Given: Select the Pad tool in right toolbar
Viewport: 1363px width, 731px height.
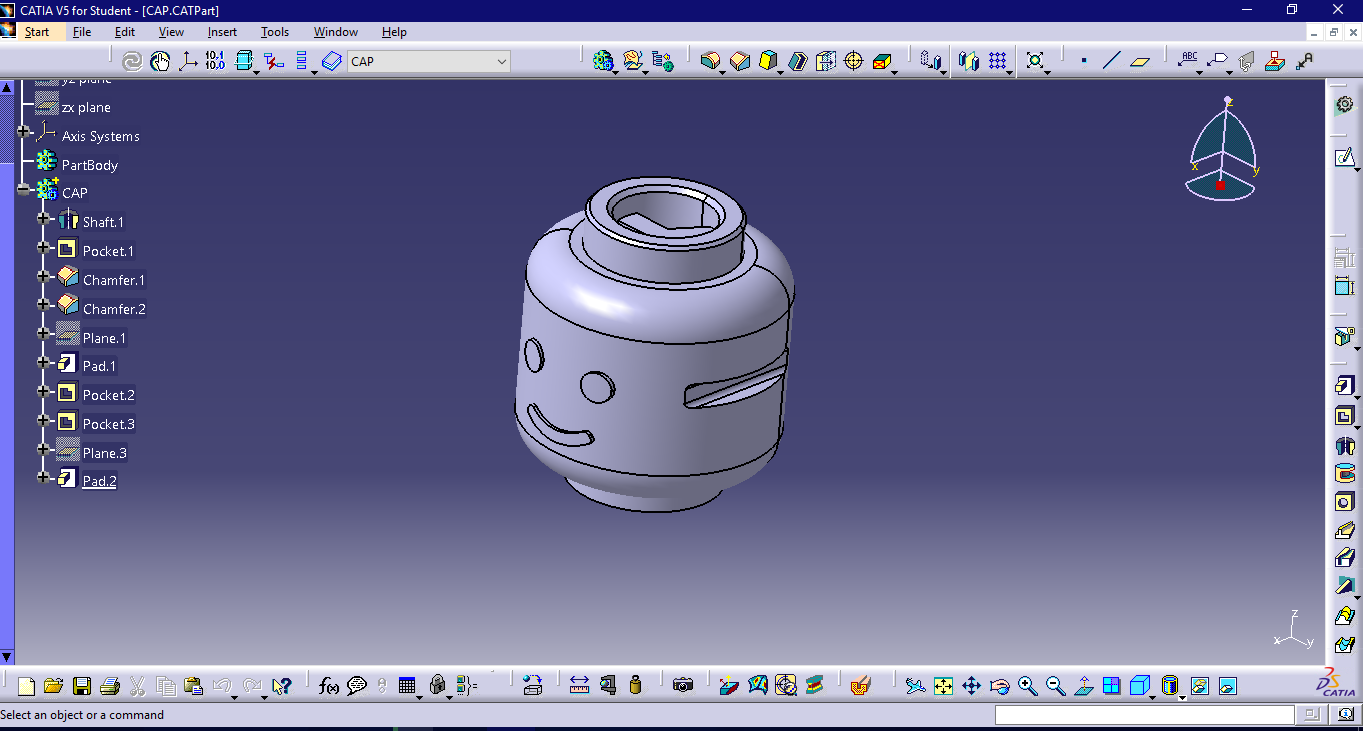Looking at the screenshot, I should pyautogui.click(x=1345, y=386).
